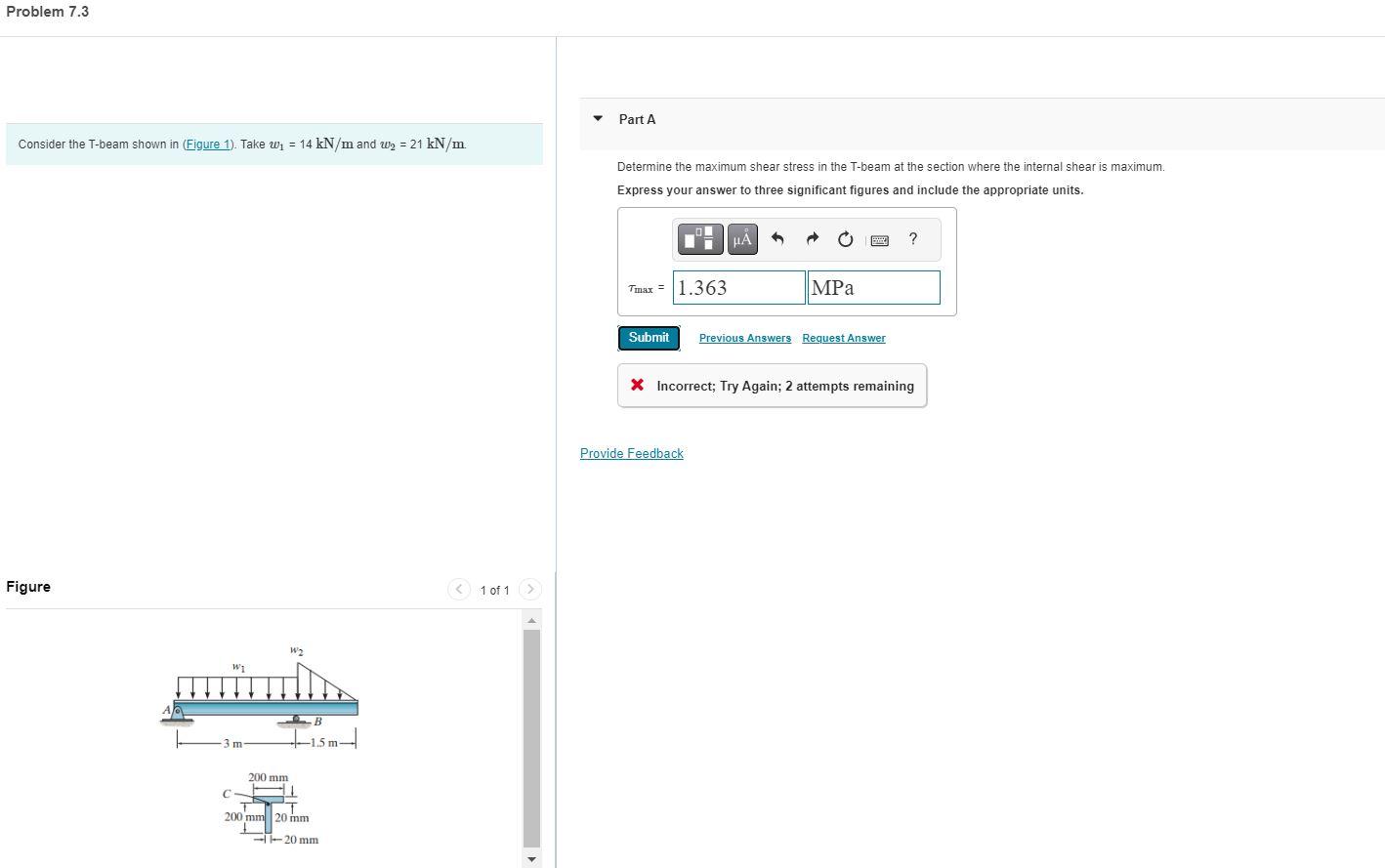Open the μÅ units symbol picker
Image resolution: width=1385 pixels, height=868 pixels.
742,238
